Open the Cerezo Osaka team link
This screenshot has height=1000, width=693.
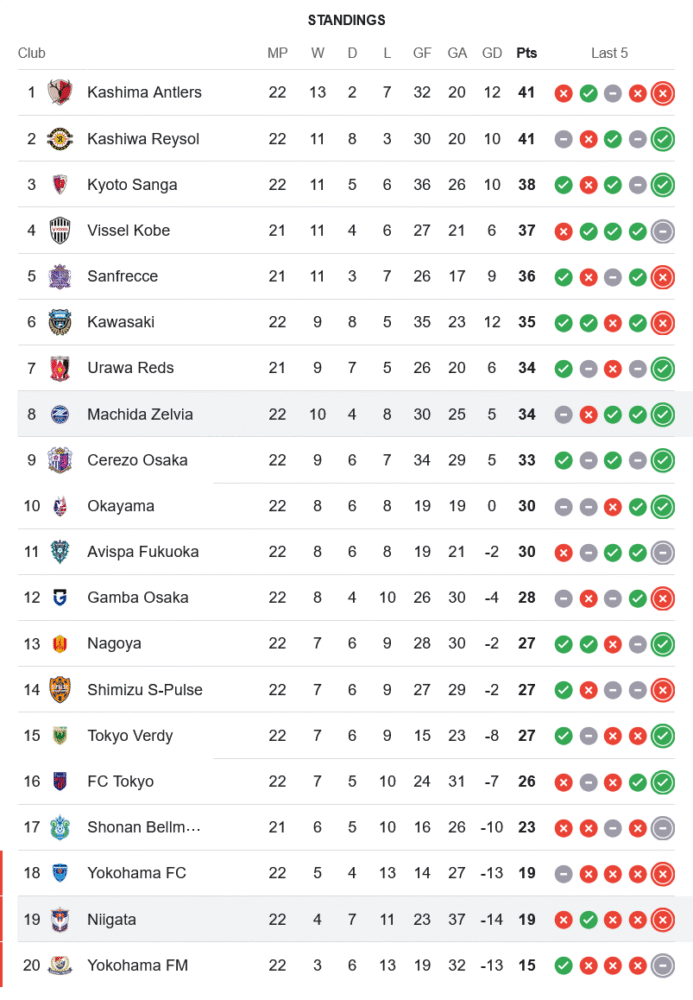137,460
